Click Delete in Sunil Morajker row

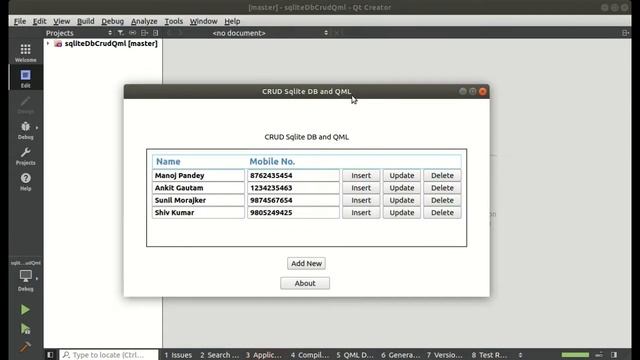click(442, 200)
